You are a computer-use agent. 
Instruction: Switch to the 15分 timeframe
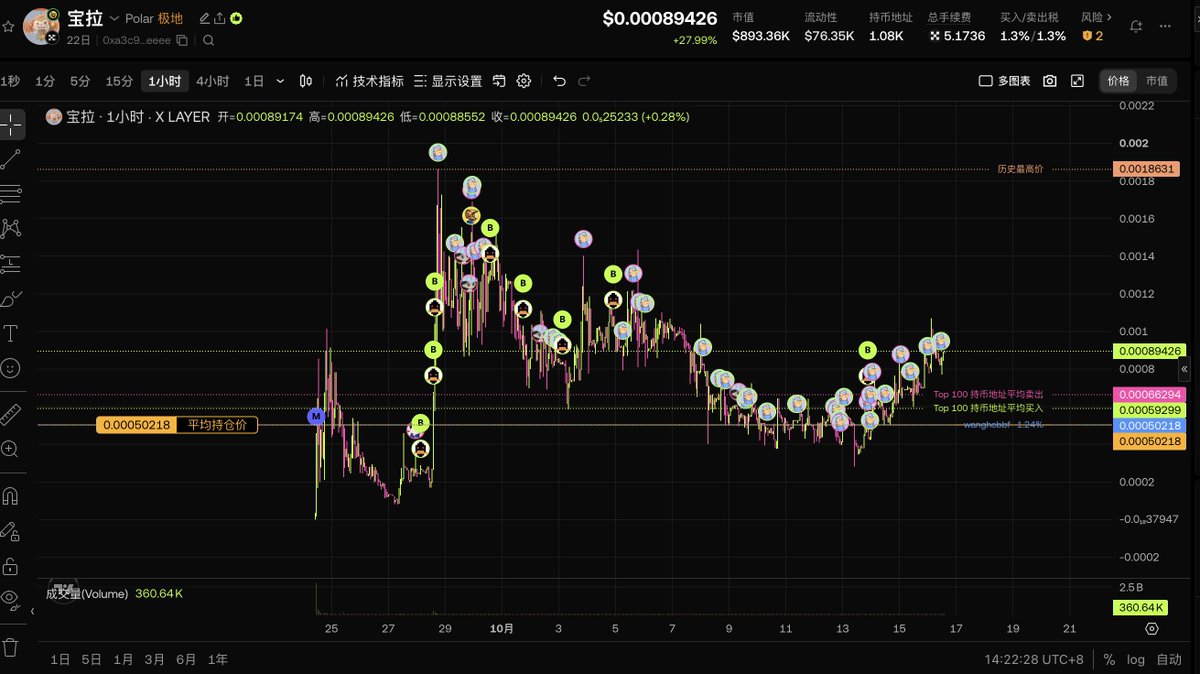coord(119,81)
